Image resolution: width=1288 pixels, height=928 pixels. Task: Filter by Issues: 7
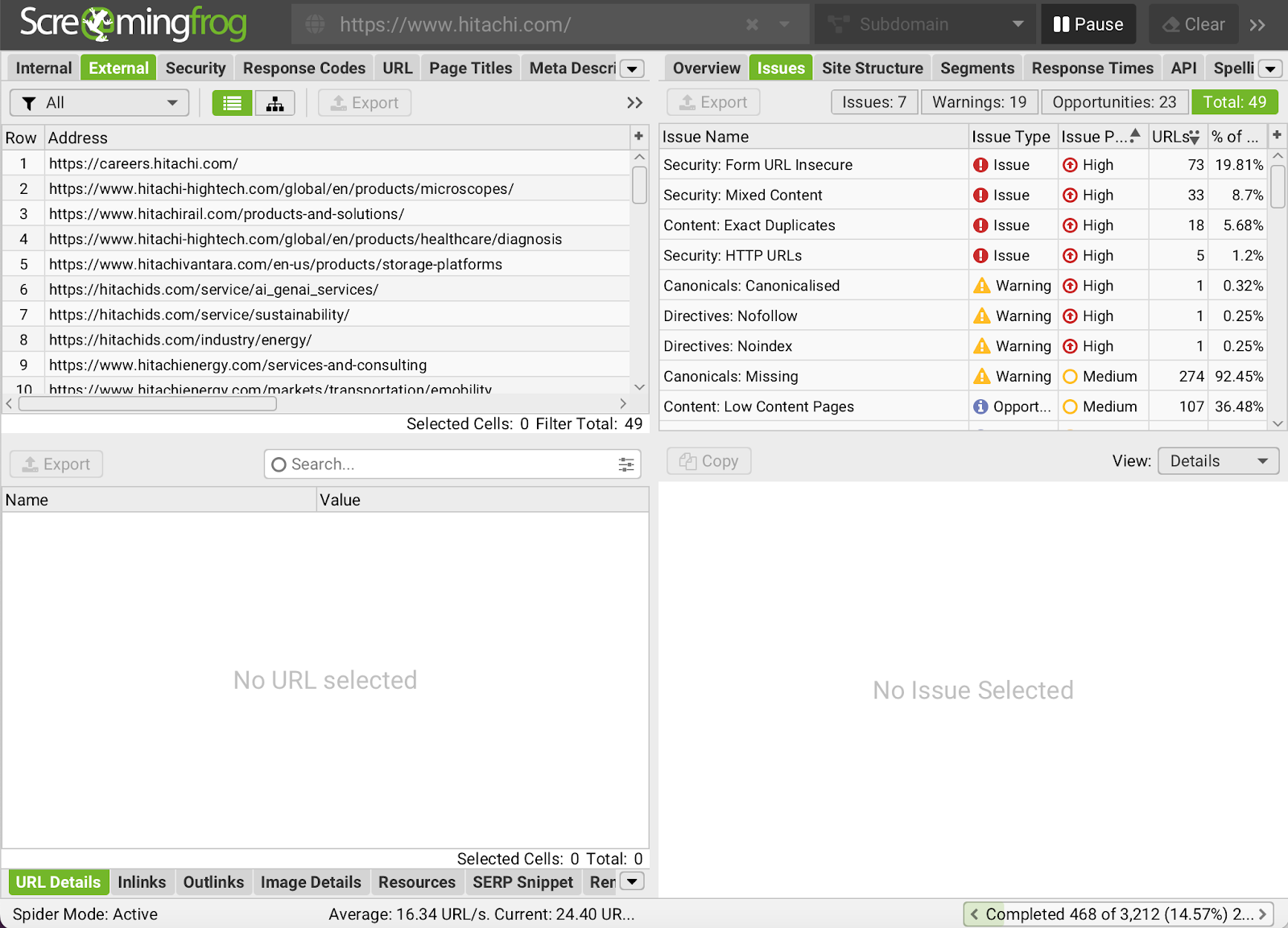click(x=874, y=102)
